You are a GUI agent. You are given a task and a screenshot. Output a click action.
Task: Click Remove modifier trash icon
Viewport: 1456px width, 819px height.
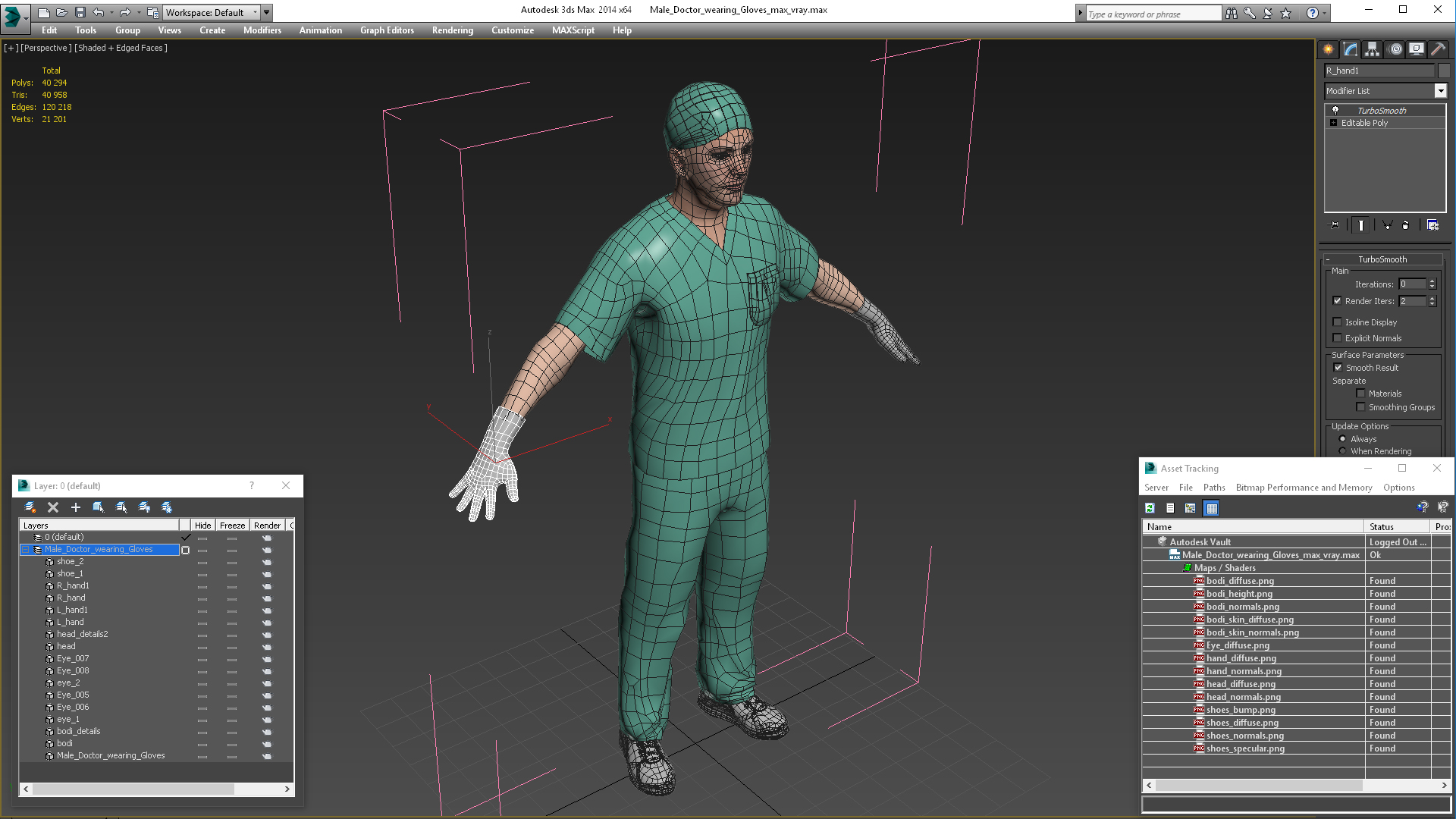click(x=1405, y=225)
